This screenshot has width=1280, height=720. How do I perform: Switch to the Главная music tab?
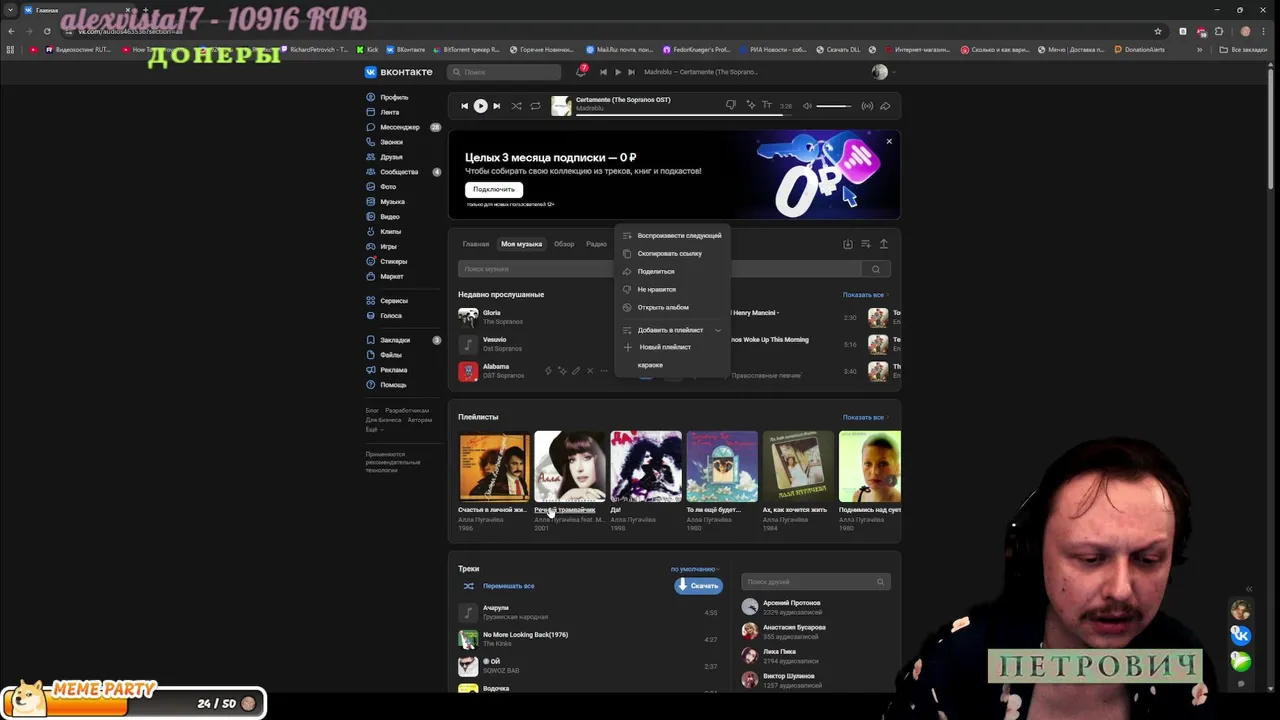(476, 244)
